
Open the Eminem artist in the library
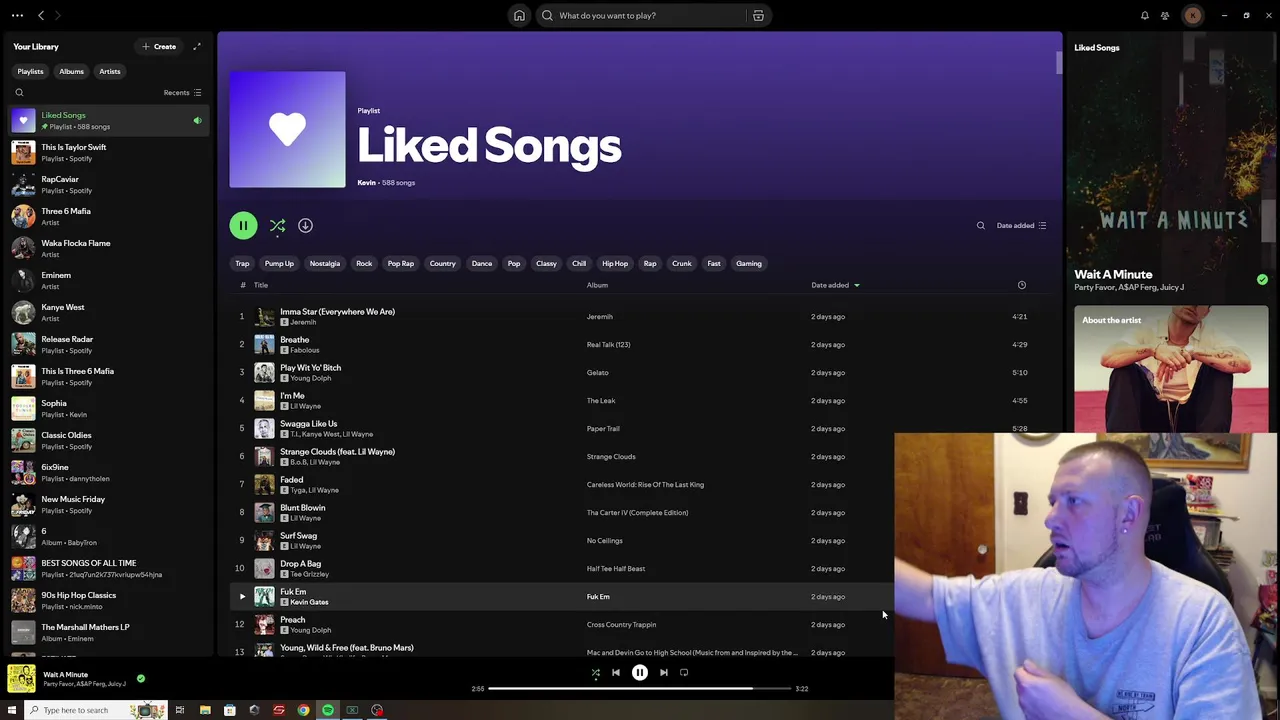tap(110, 280)
